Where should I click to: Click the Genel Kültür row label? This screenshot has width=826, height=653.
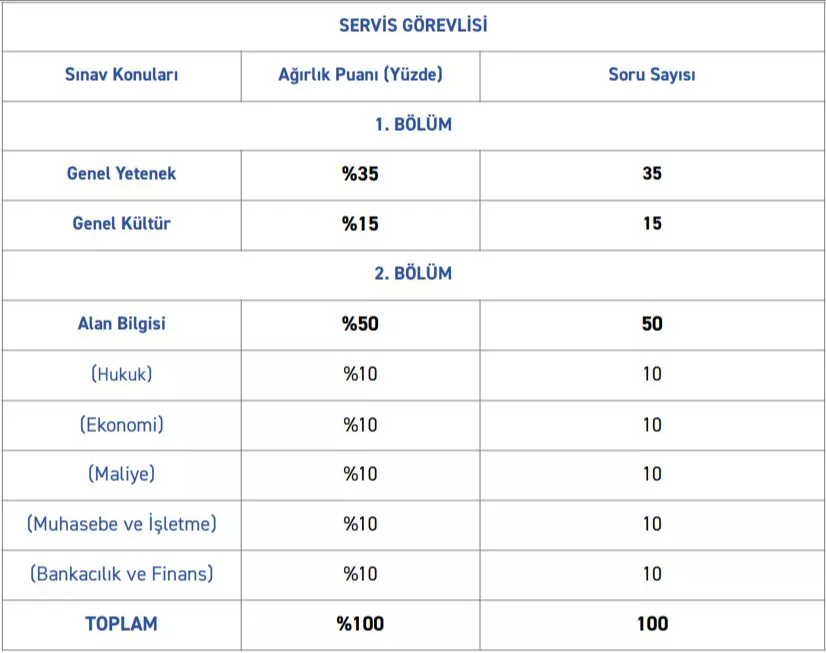click(x=122, y=224)
